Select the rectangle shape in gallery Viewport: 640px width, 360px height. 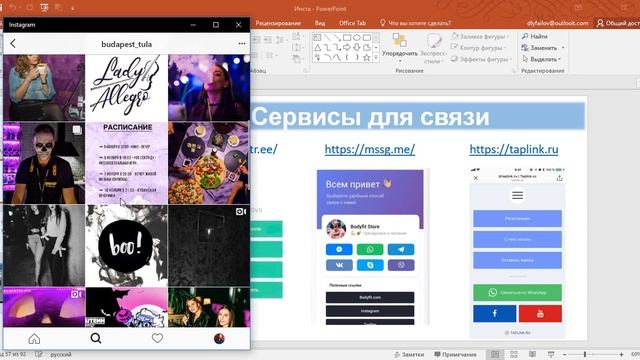347,37
